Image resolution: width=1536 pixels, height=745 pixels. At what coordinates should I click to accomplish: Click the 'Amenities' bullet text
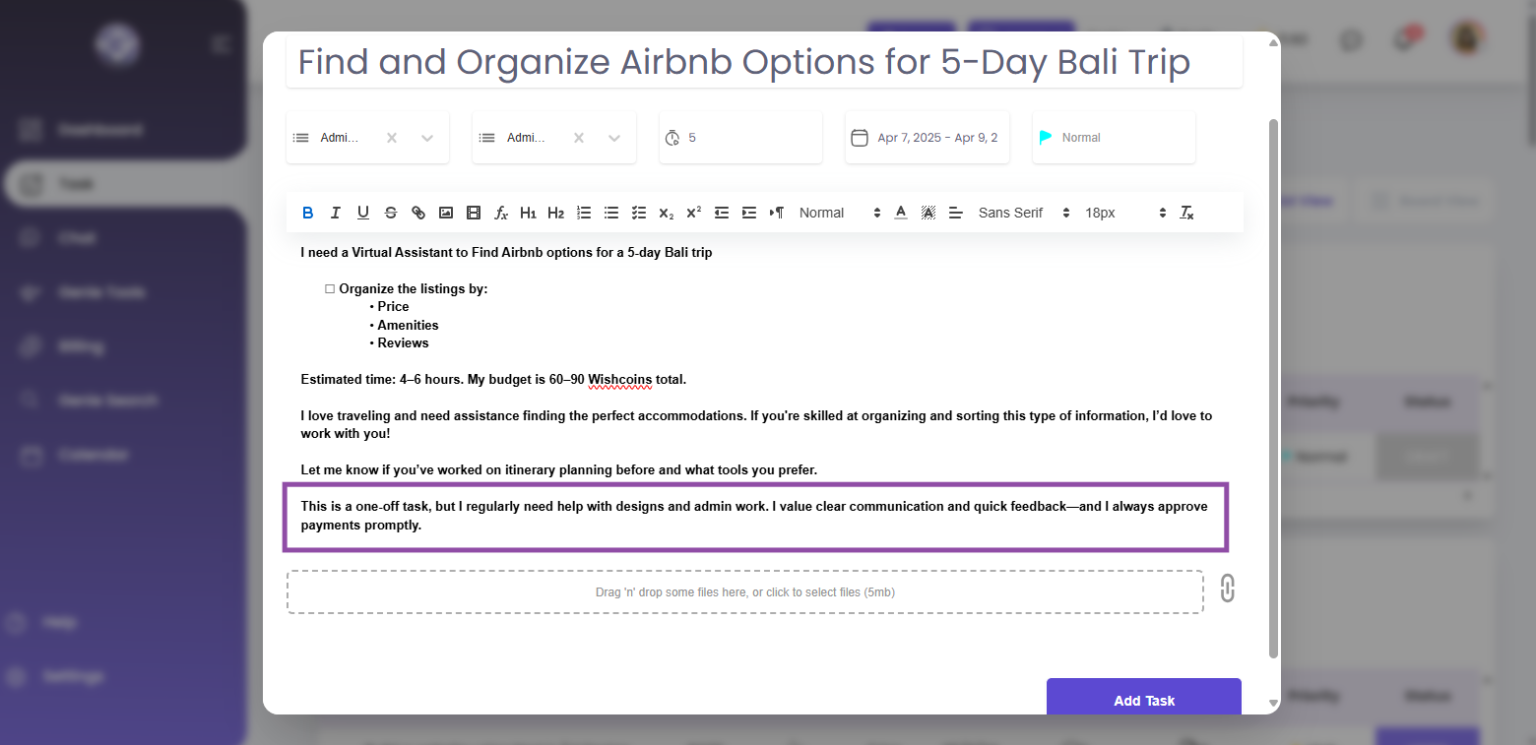(x=408, y=325)
